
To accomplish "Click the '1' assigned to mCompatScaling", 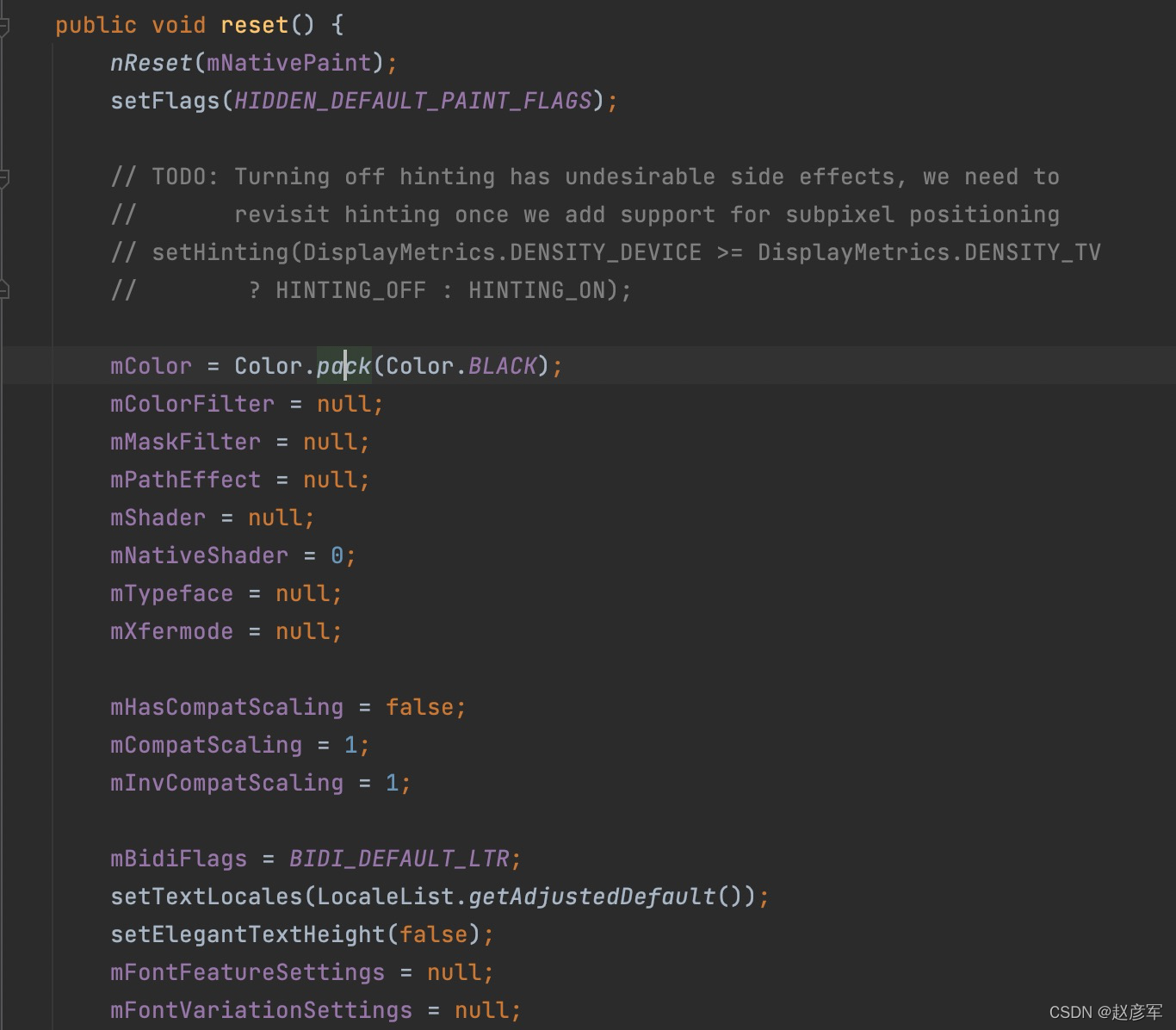I will click(x=351, y=745).
